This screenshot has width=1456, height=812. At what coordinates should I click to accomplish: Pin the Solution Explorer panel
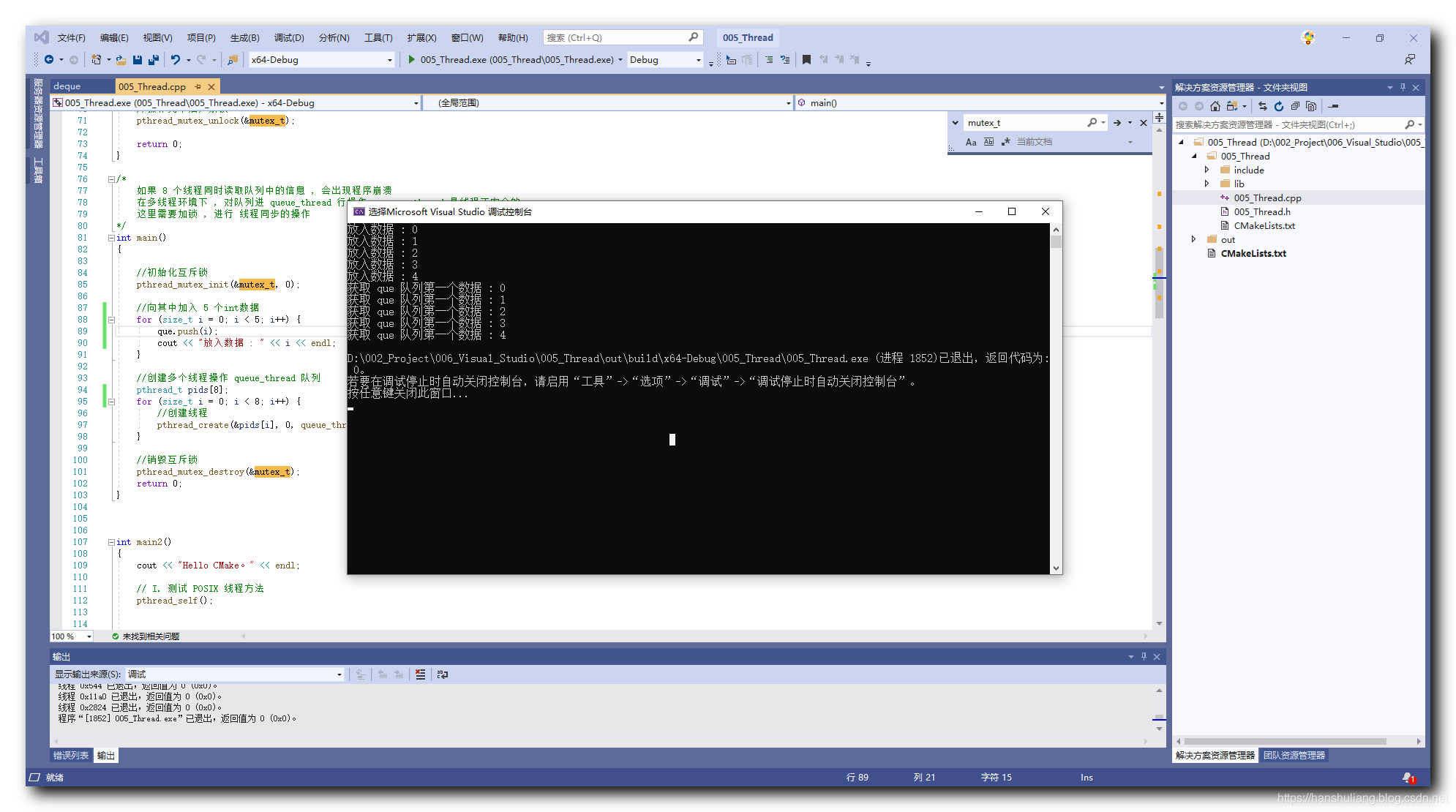pyautogui.click(x=1403, y=87)
